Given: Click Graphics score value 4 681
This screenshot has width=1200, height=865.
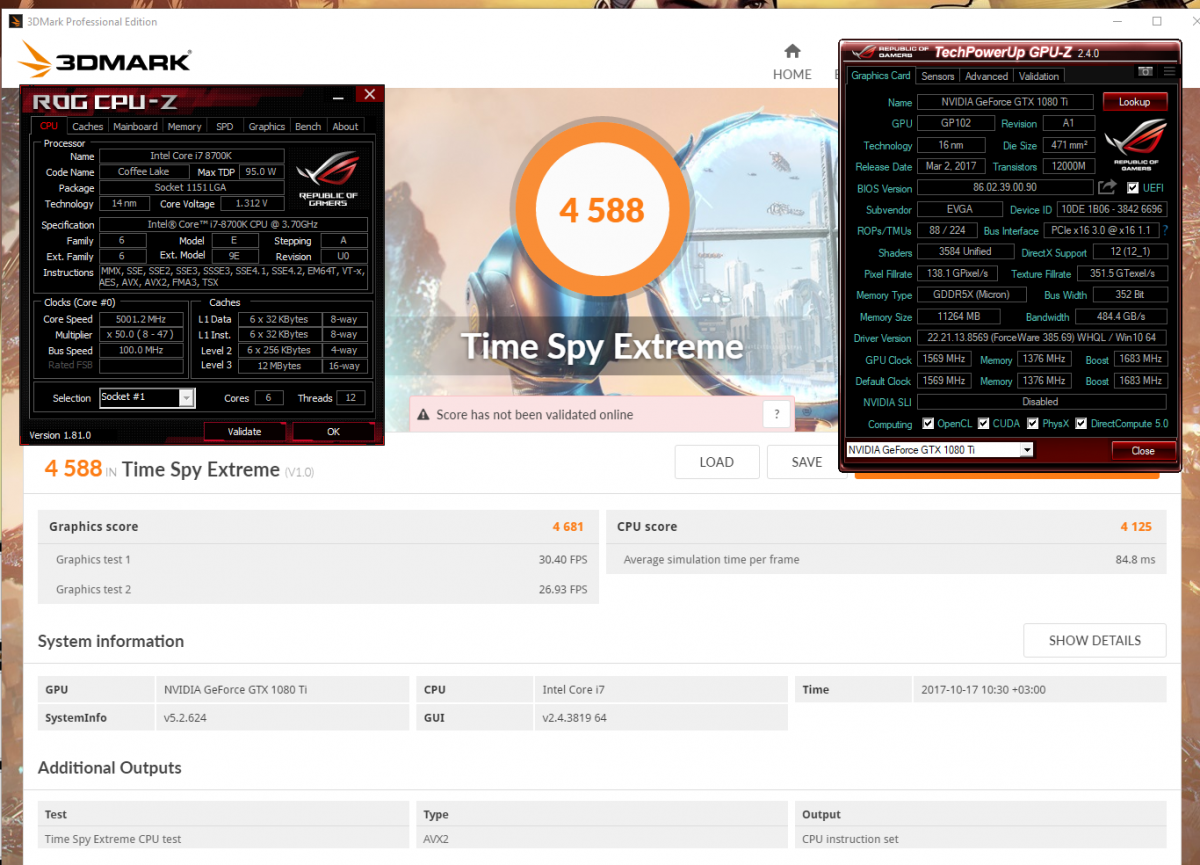Looking at the screenshot, I should coord(568,526).
